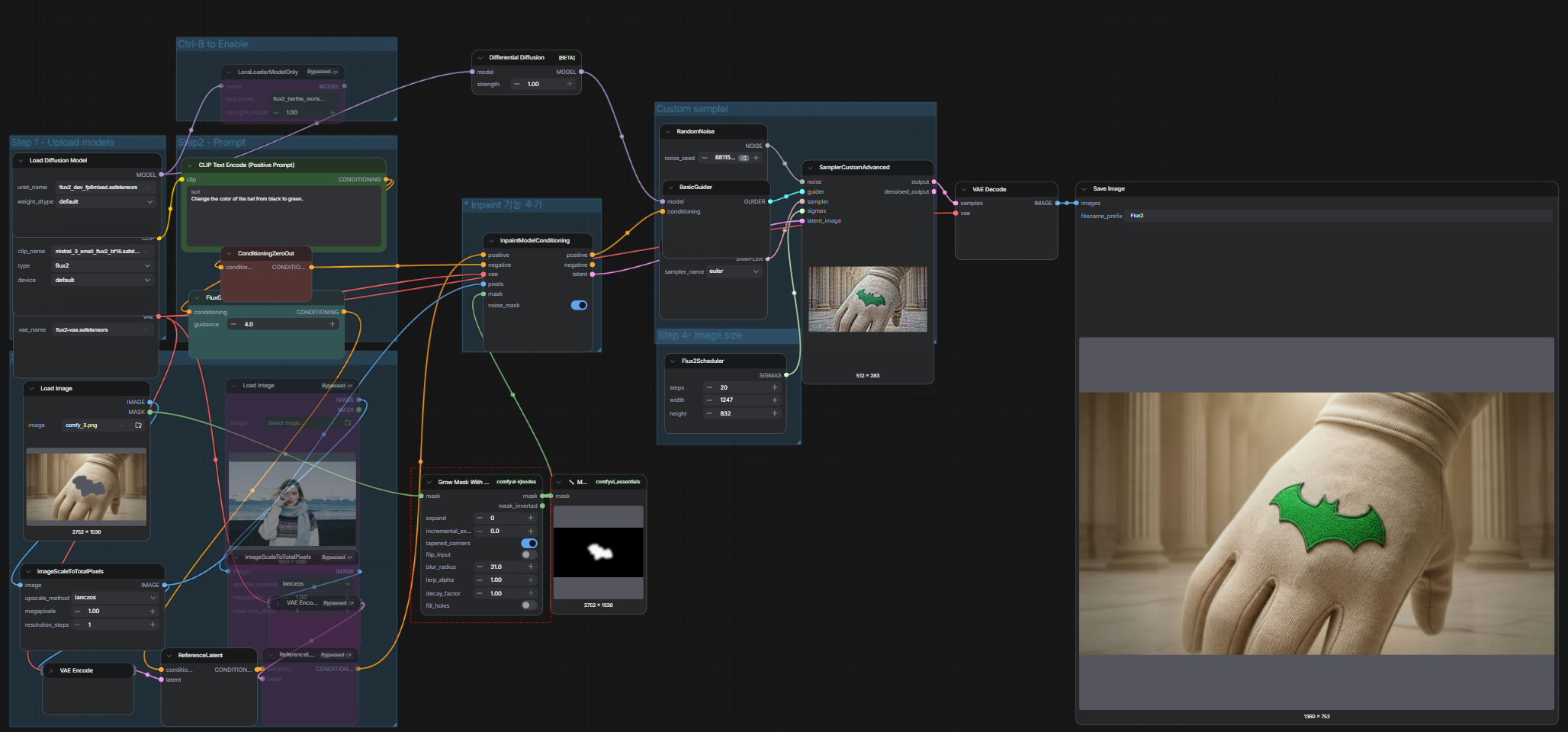Increase height value in Flux2Scheduler
This screenshot has width=1568, height=732.
coord(775,413)
